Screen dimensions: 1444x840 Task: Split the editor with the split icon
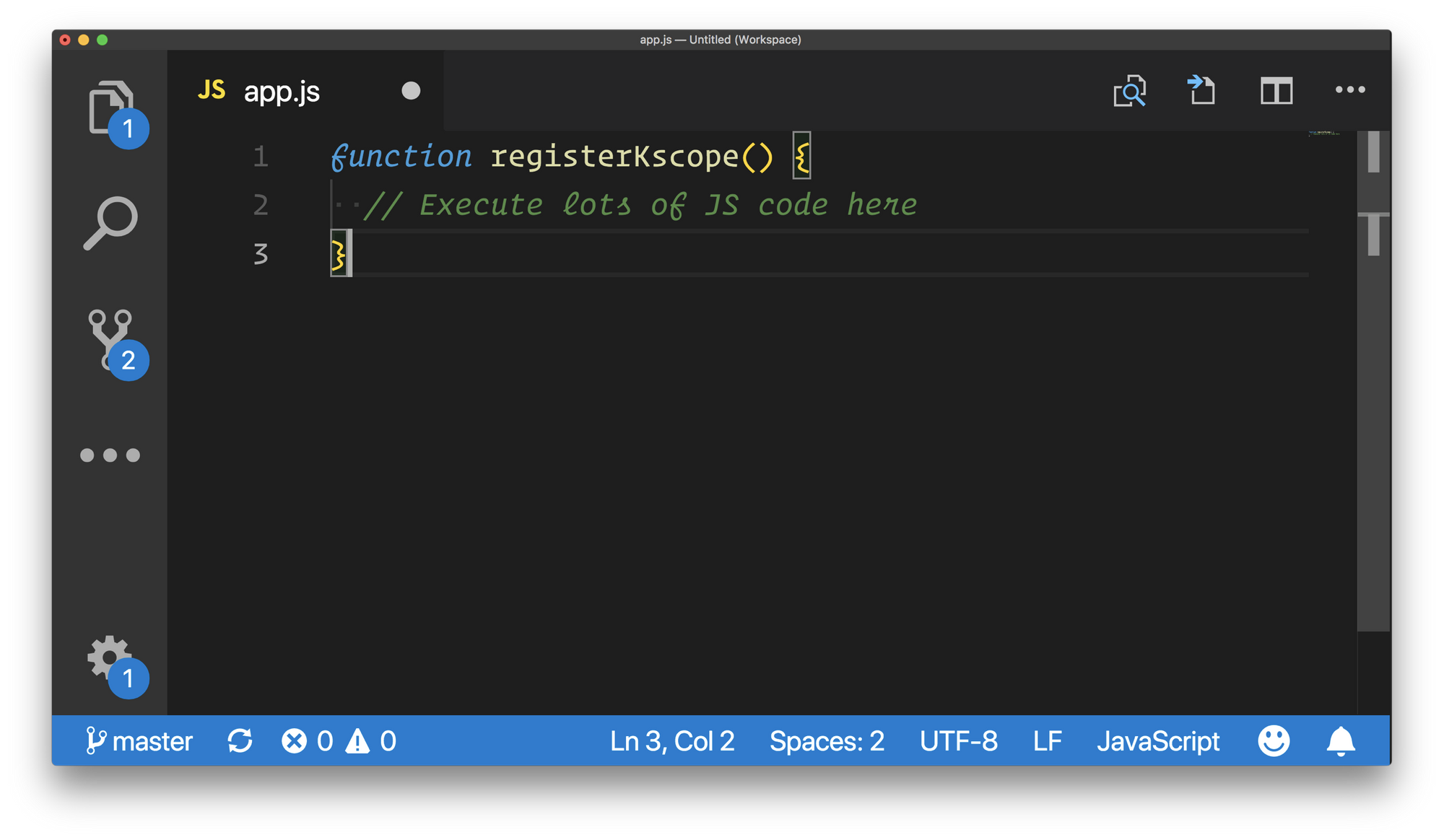1276,91
